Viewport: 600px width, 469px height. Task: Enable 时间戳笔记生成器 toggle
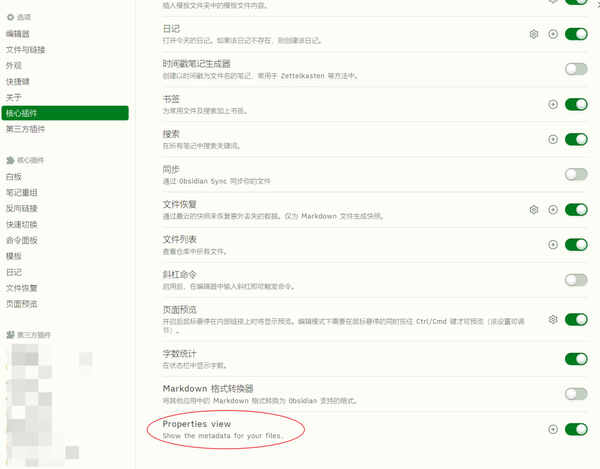tap(576, 69)
